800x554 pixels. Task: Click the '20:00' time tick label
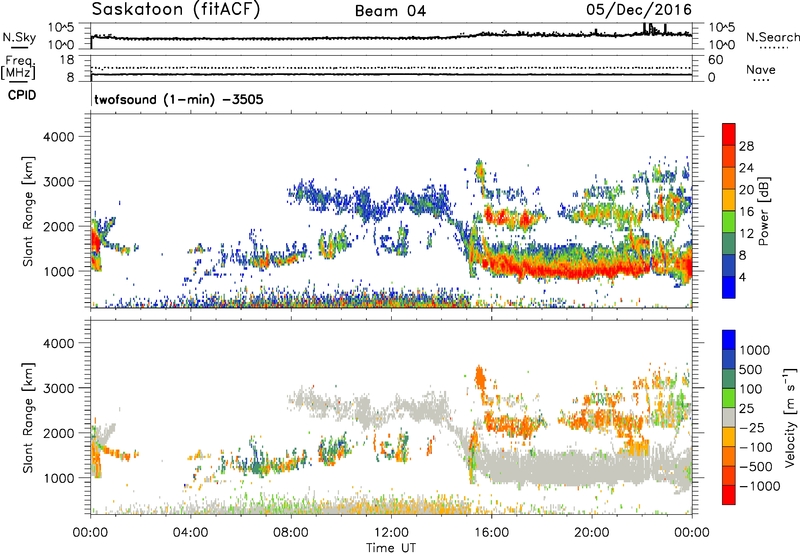(x=591, y=533)
